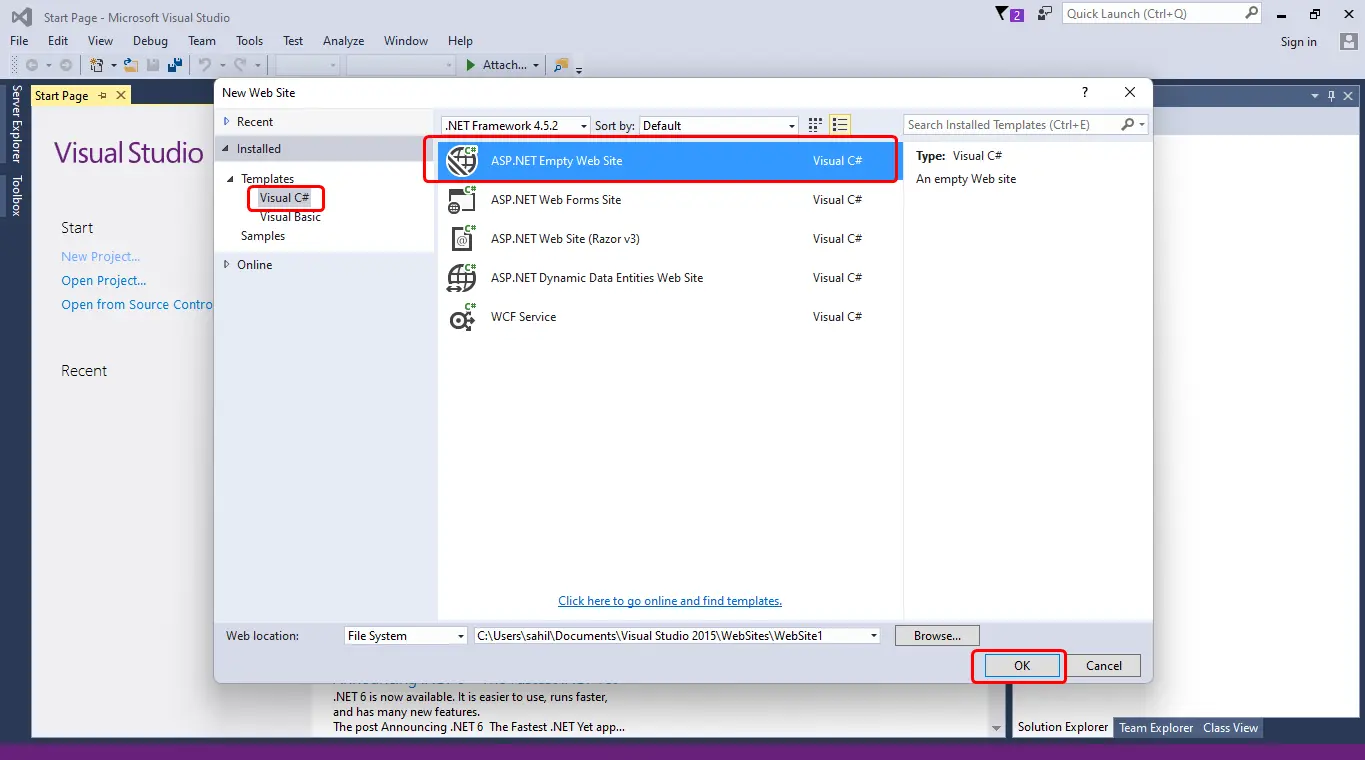This screenshot has height=760, width=1365.
Task: Click the Sign in link
Action: point(1298,42)
